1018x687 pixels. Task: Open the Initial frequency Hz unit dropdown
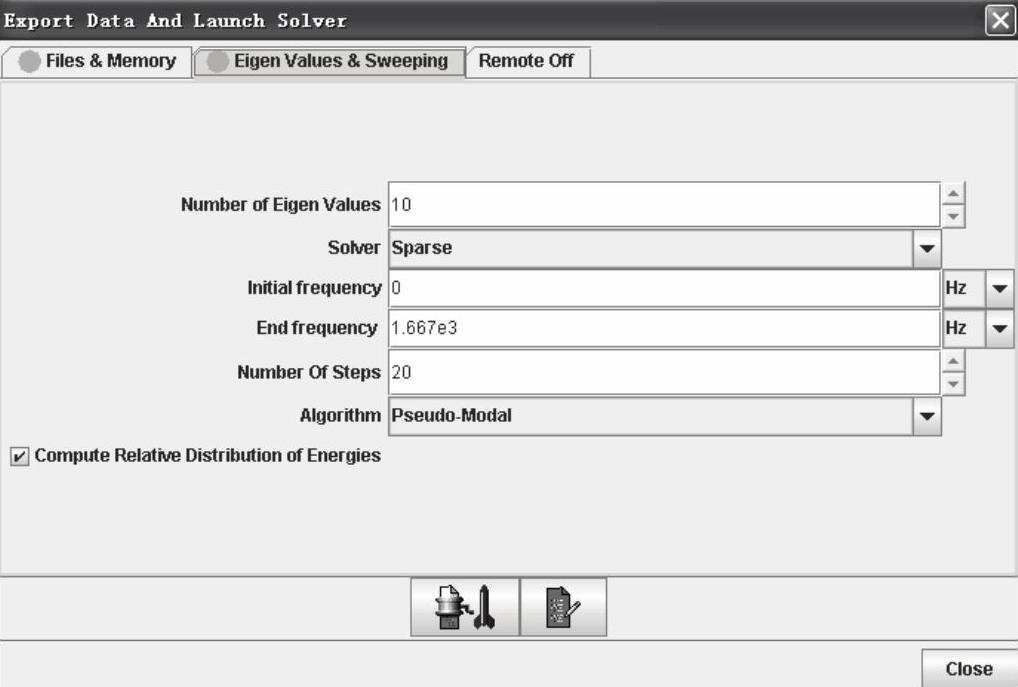[999, 288]
